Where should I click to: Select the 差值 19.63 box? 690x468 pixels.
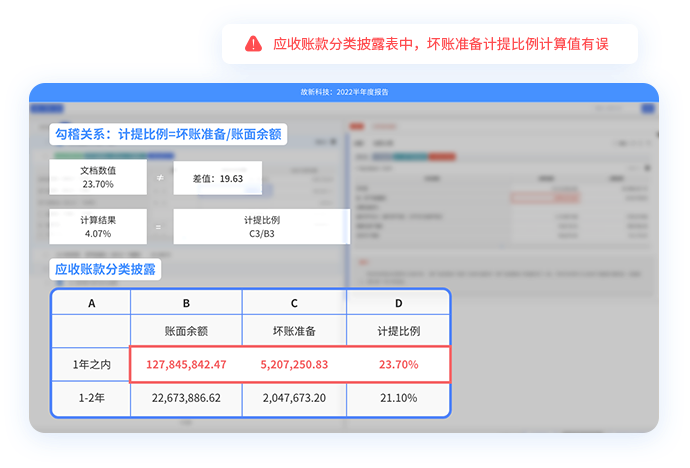click(217, 178)
